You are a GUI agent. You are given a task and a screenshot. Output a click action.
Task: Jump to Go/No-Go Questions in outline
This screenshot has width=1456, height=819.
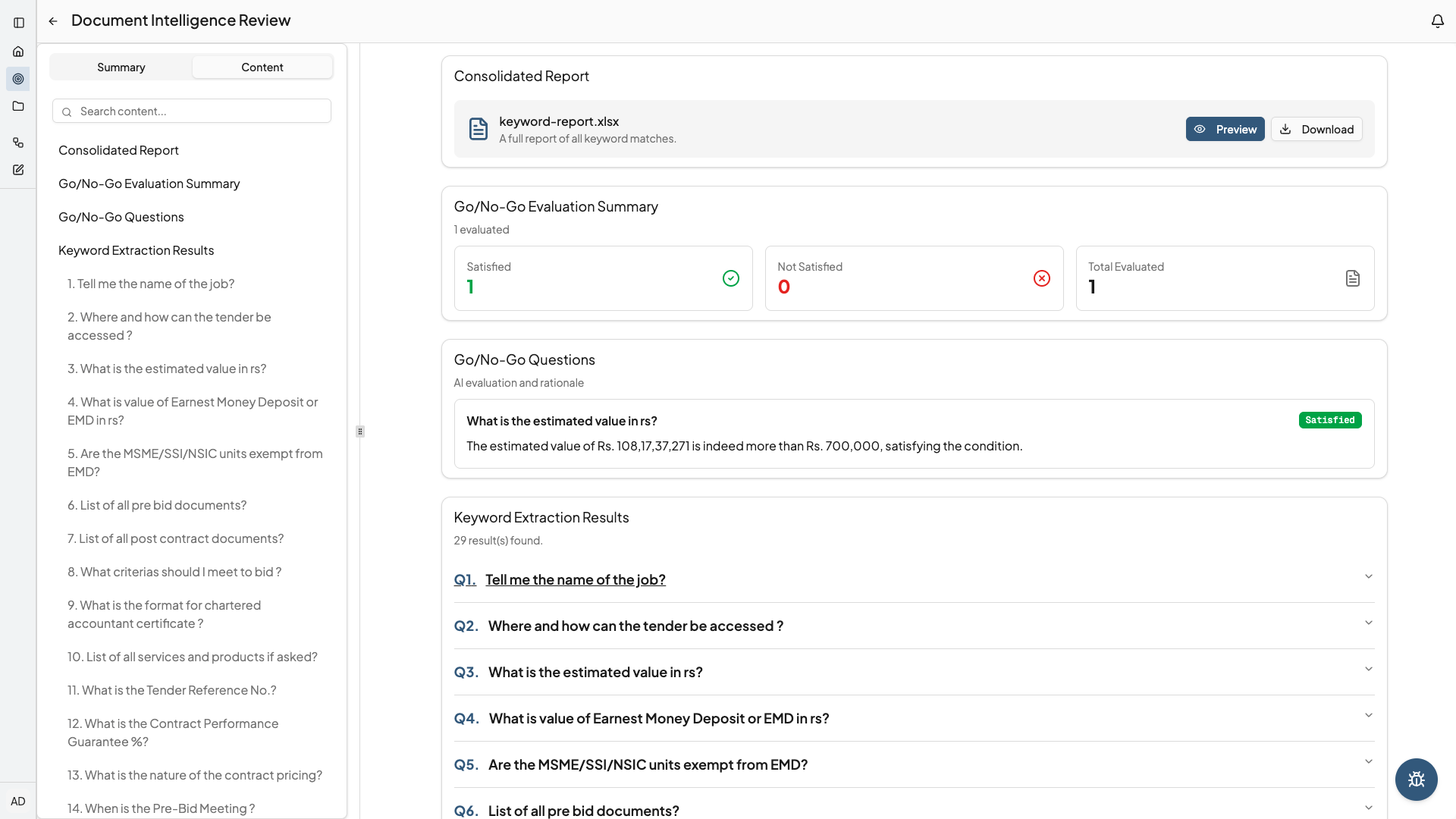[x=121, y=217]
